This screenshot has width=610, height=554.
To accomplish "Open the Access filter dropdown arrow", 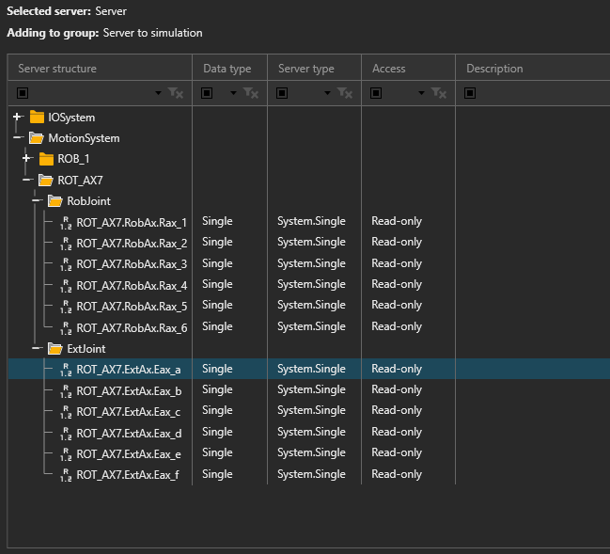I will [x=421, y=93].
